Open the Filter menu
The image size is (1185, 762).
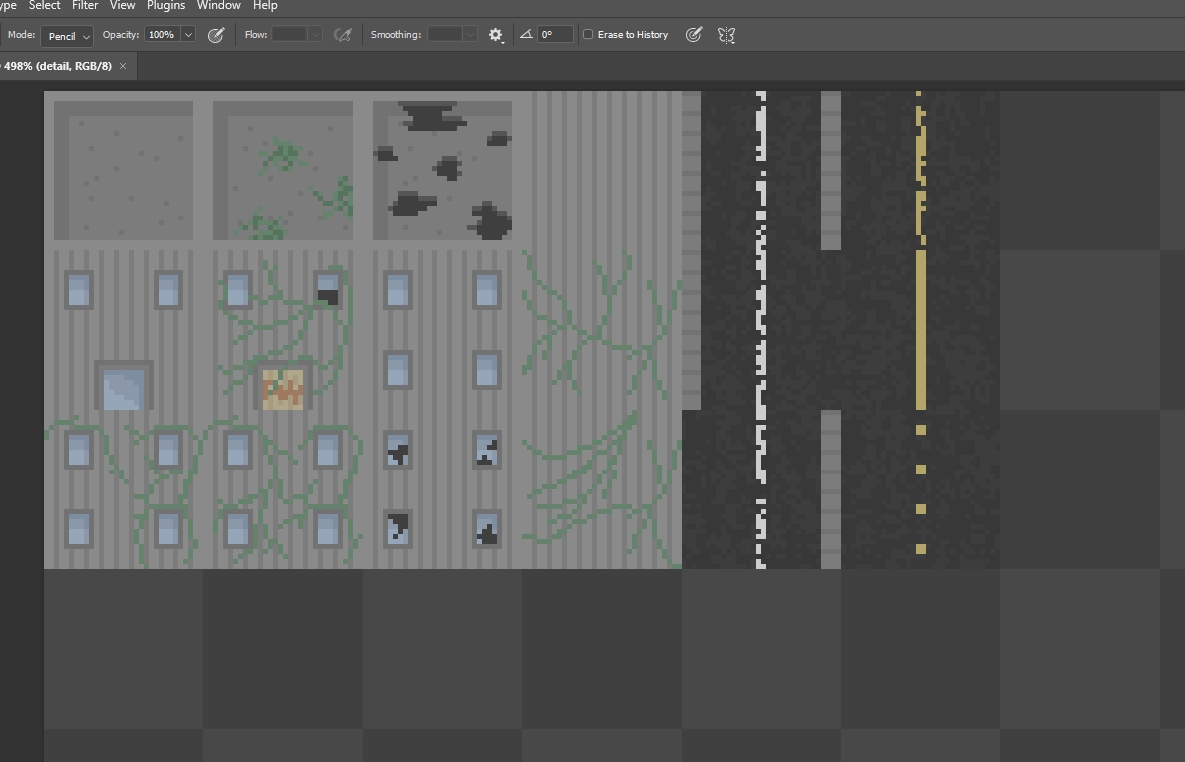[85, 5]
